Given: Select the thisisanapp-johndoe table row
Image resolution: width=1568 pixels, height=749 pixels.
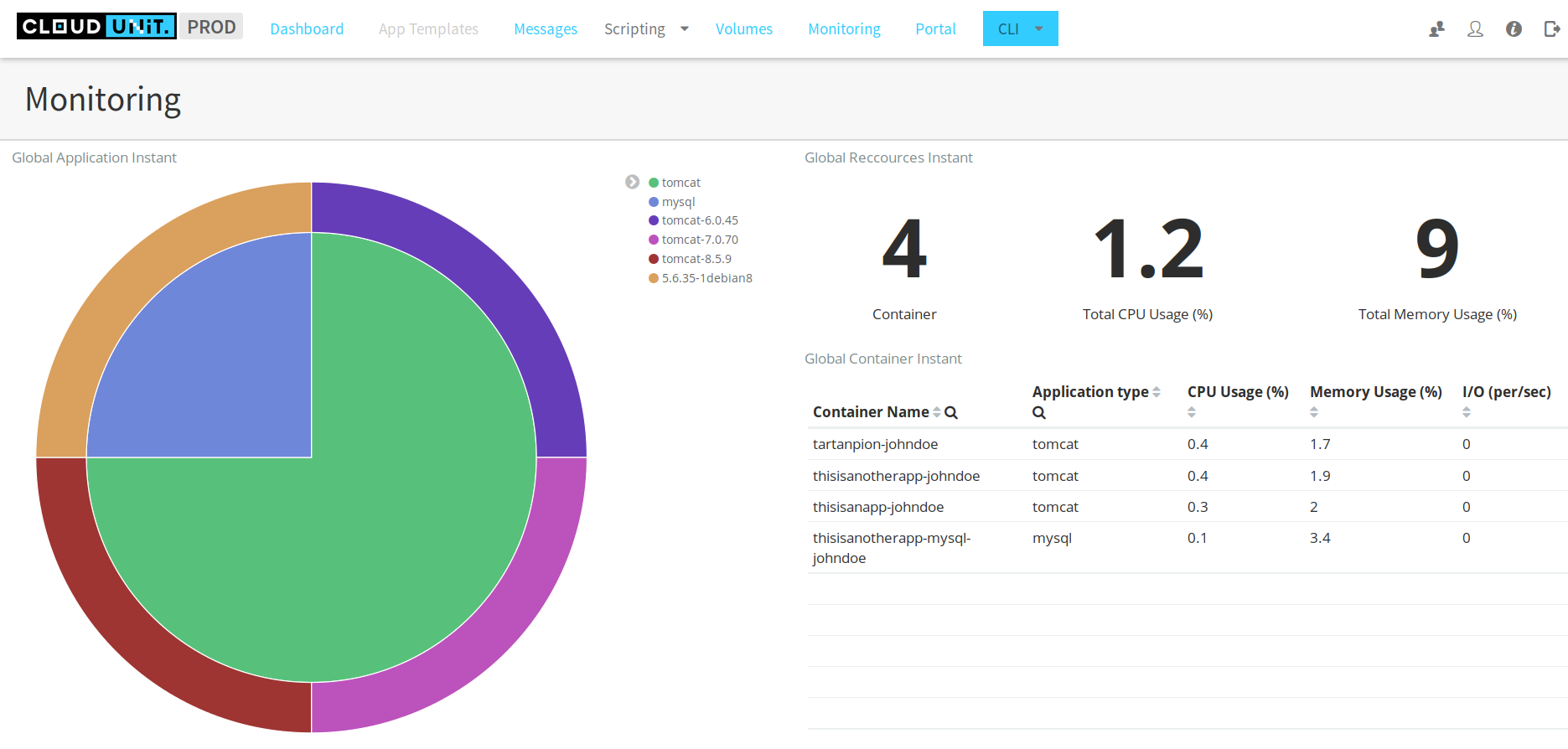Looking at the screenshot, I should point(877,507).
